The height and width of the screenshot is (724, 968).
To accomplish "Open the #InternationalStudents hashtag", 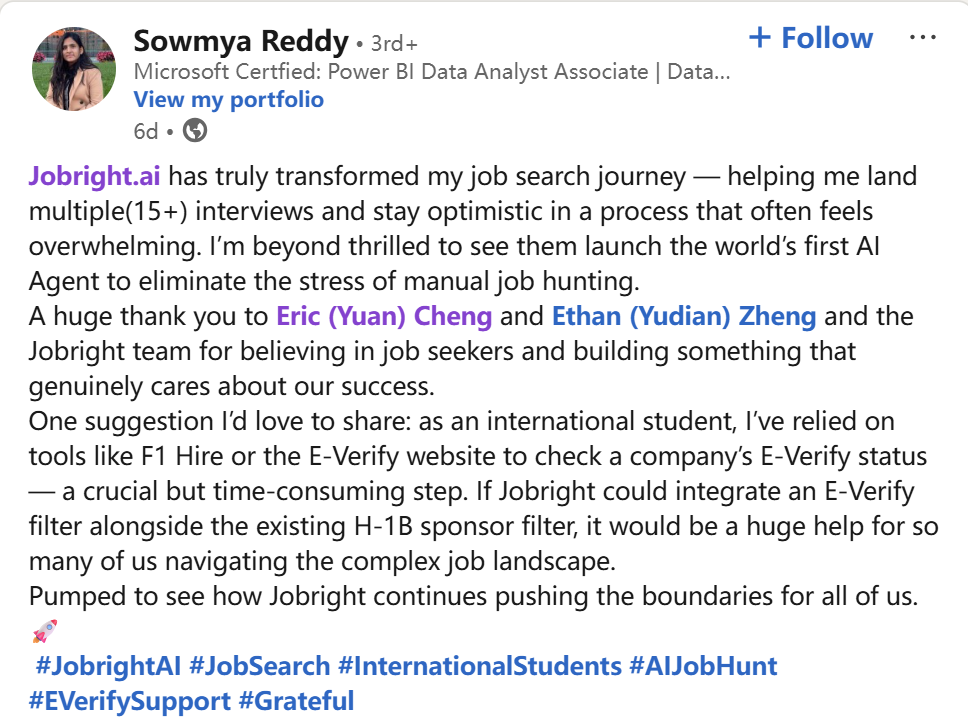I will tap(480, 666).
